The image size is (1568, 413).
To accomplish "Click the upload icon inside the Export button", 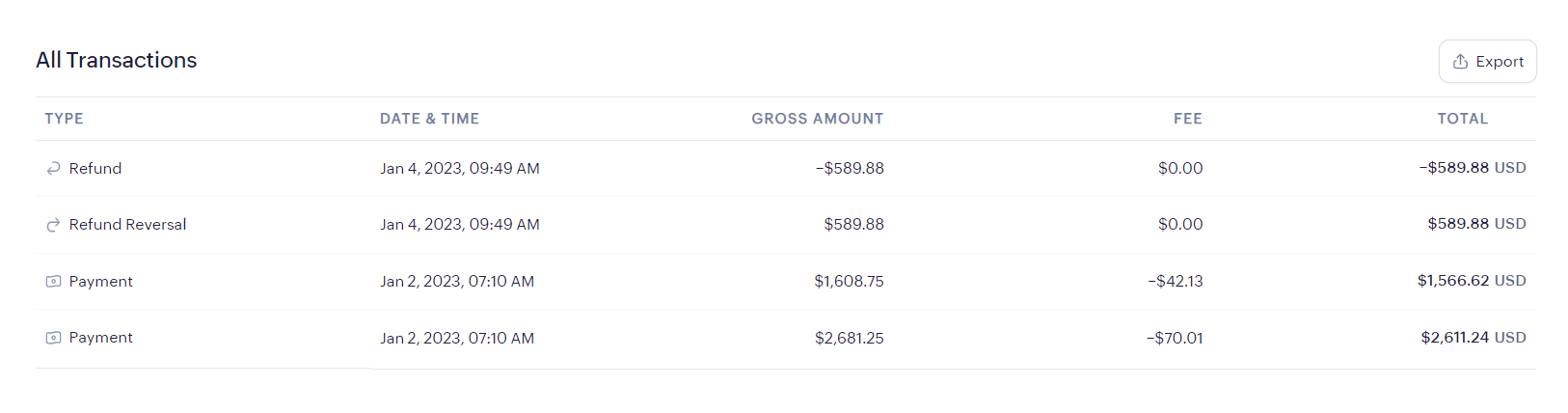I will tap(1460, 62).
